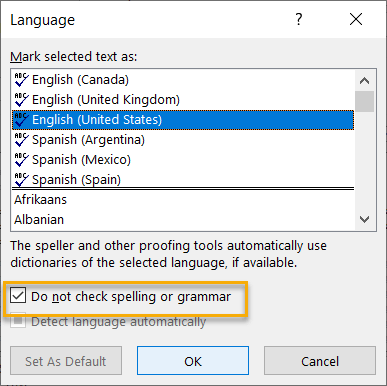Choose Spanish (Argentina) from the list
387x386 pixels.
point(183,140)
